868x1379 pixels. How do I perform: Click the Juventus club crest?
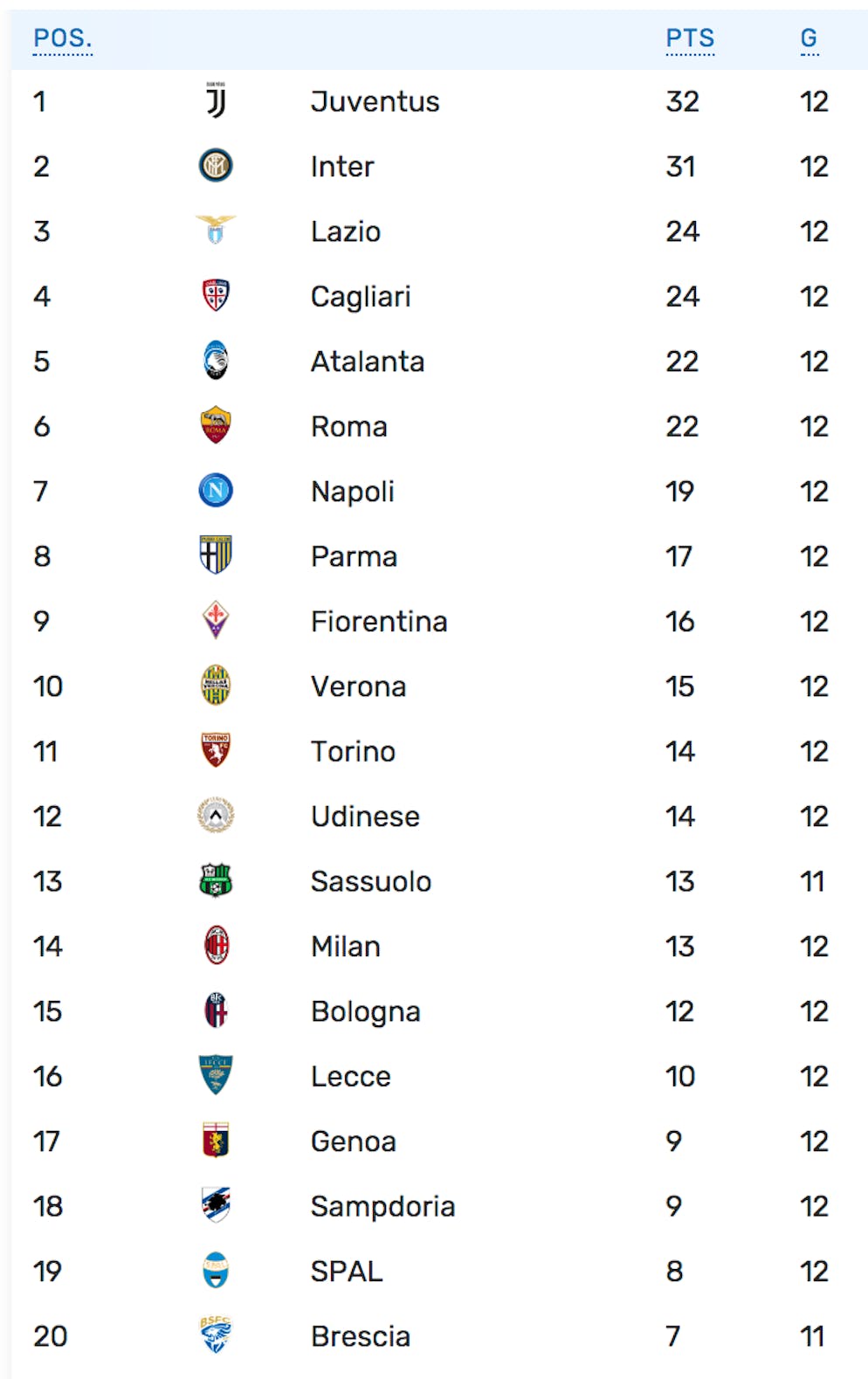[x=216, y=100]
